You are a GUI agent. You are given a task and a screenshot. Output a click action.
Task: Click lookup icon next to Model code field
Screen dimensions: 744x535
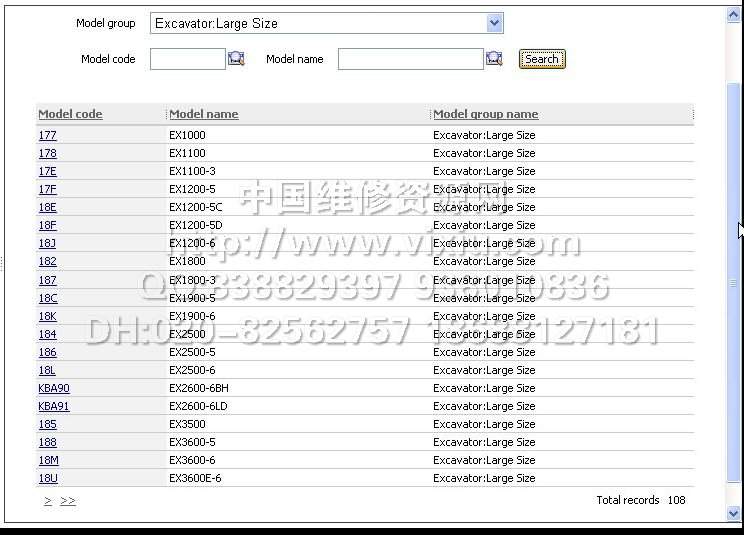(x=236, y=59)
